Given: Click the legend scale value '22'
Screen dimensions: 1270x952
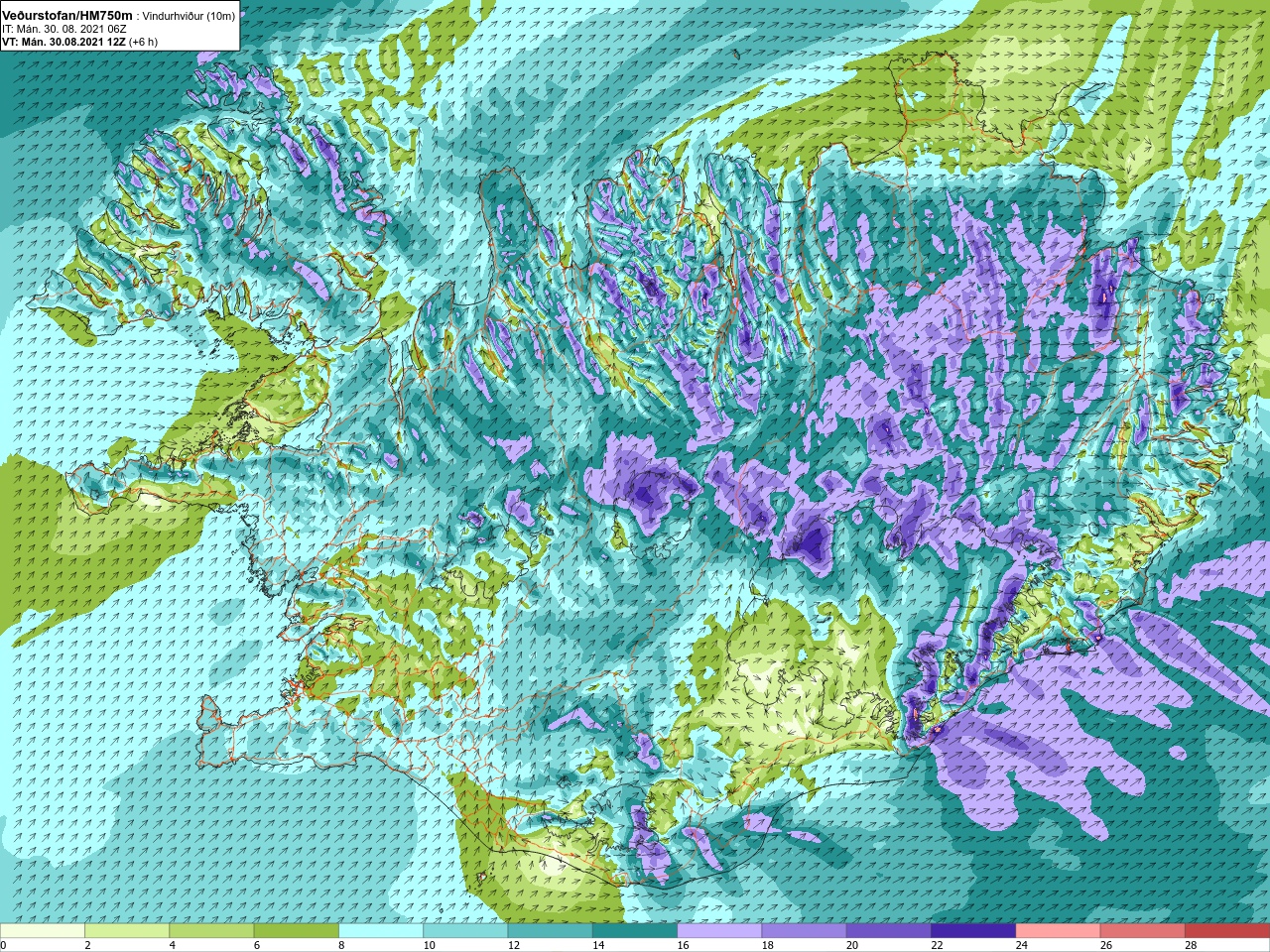Looking at the screenshot, I should [937, 945].
